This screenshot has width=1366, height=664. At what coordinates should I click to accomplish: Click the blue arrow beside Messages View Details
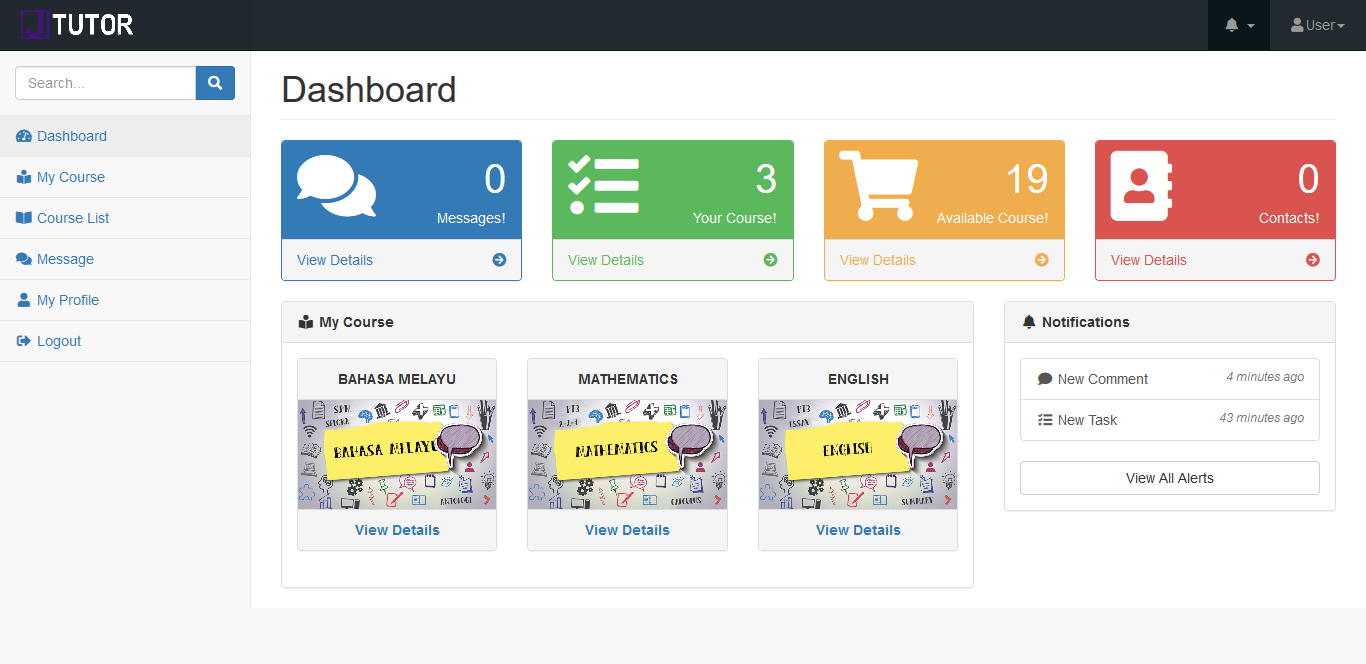click(499, 260)
